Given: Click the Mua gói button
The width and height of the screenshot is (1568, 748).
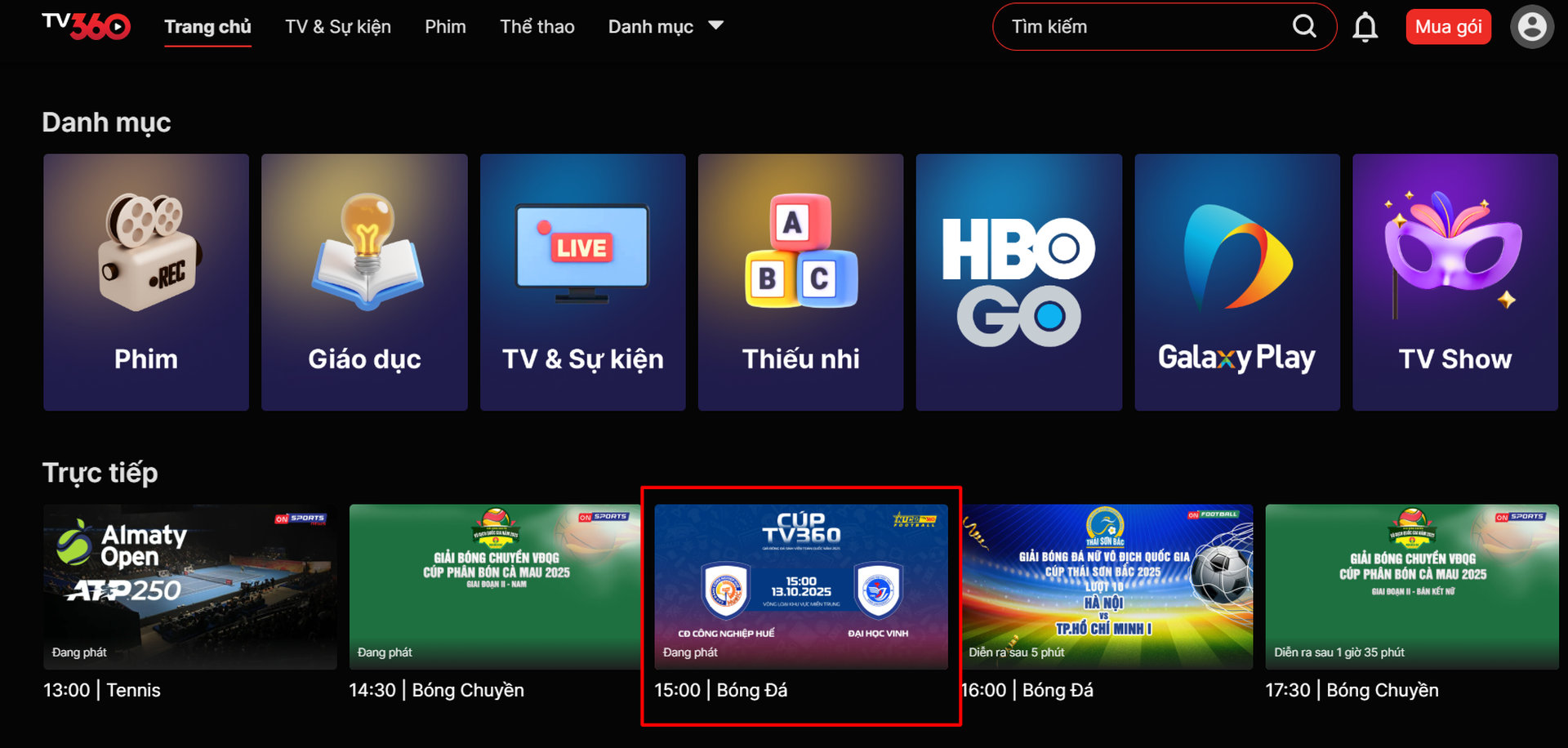Looking at the screenshot, I should pyautogui.click(x=1448, y=27).
